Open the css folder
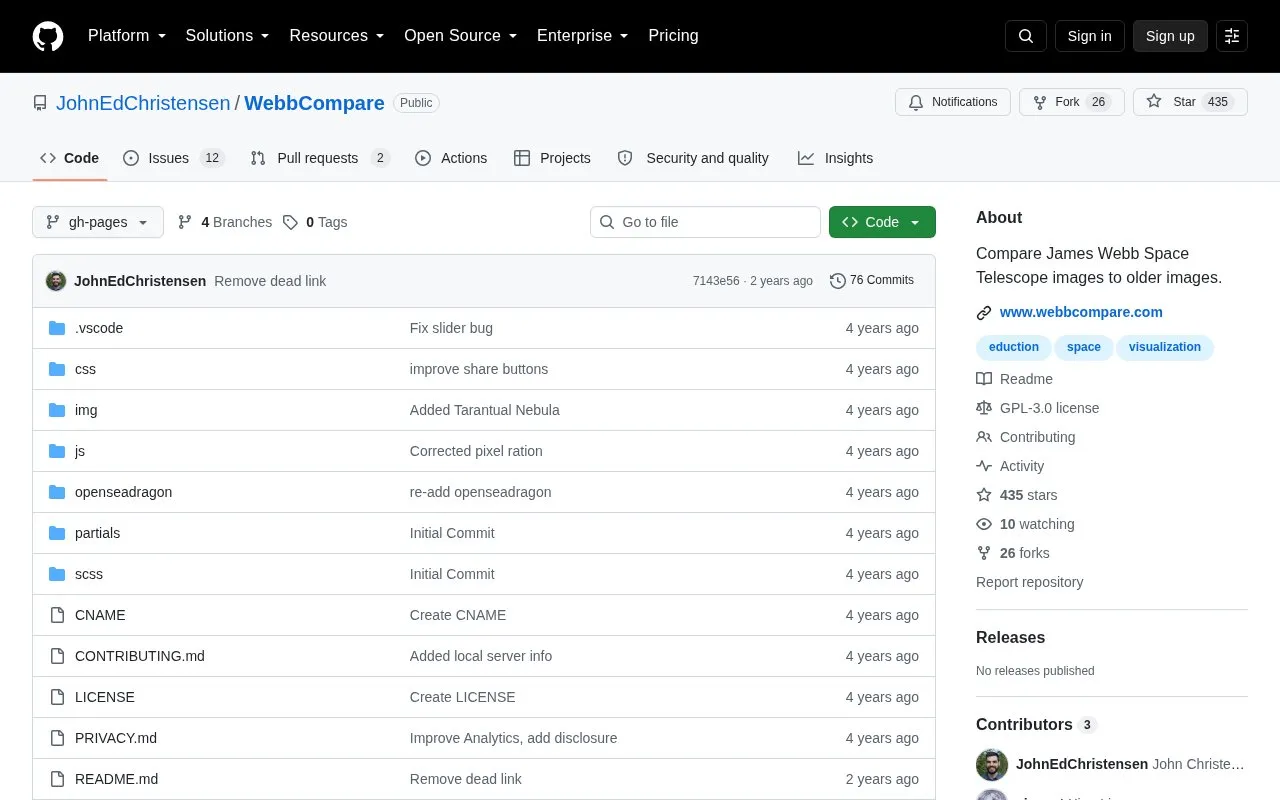The height and width of the screenshot is (800, 1280). click(85, 369)
